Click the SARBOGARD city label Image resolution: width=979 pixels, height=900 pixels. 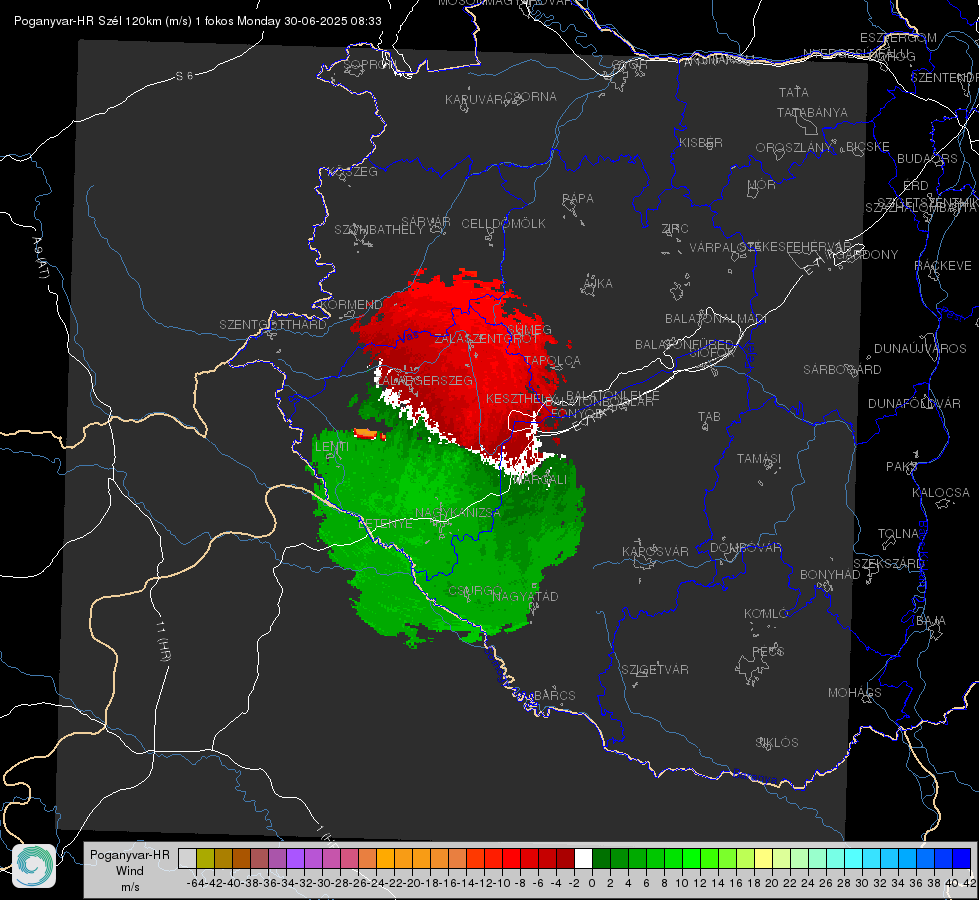[x=842, y=370]
